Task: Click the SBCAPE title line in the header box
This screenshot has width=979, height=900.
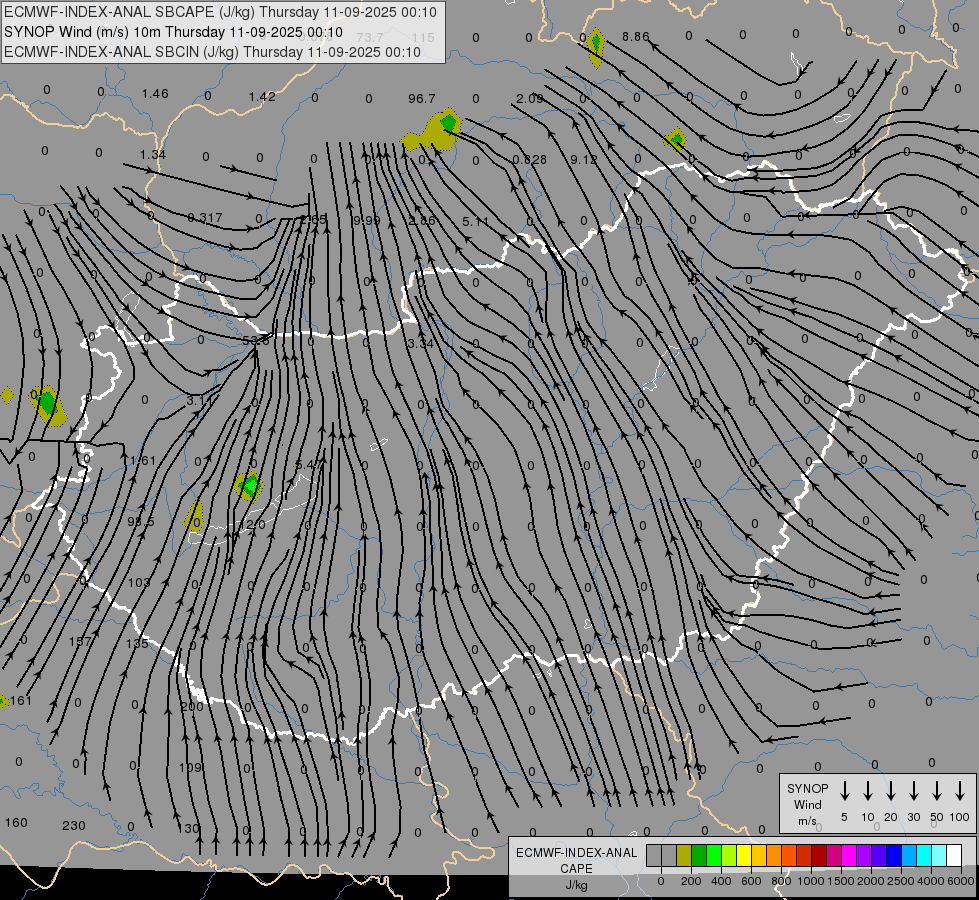Action: tap(220, 12)
